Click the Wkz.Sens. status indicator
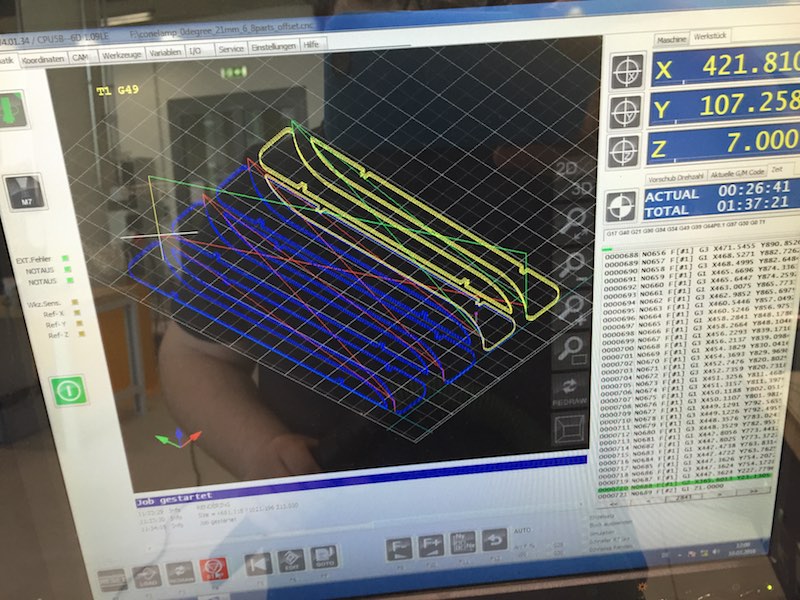 point(75,302)
